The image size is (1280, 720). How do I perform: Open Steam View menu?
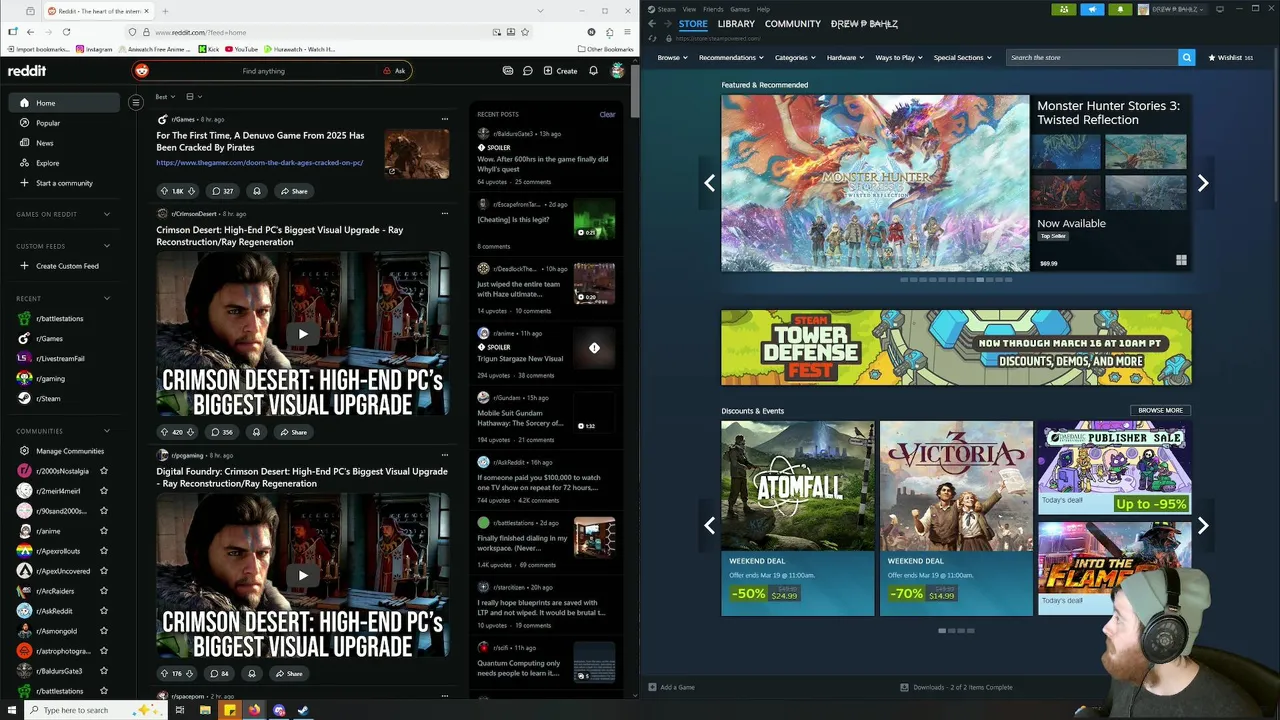point(689,9)
